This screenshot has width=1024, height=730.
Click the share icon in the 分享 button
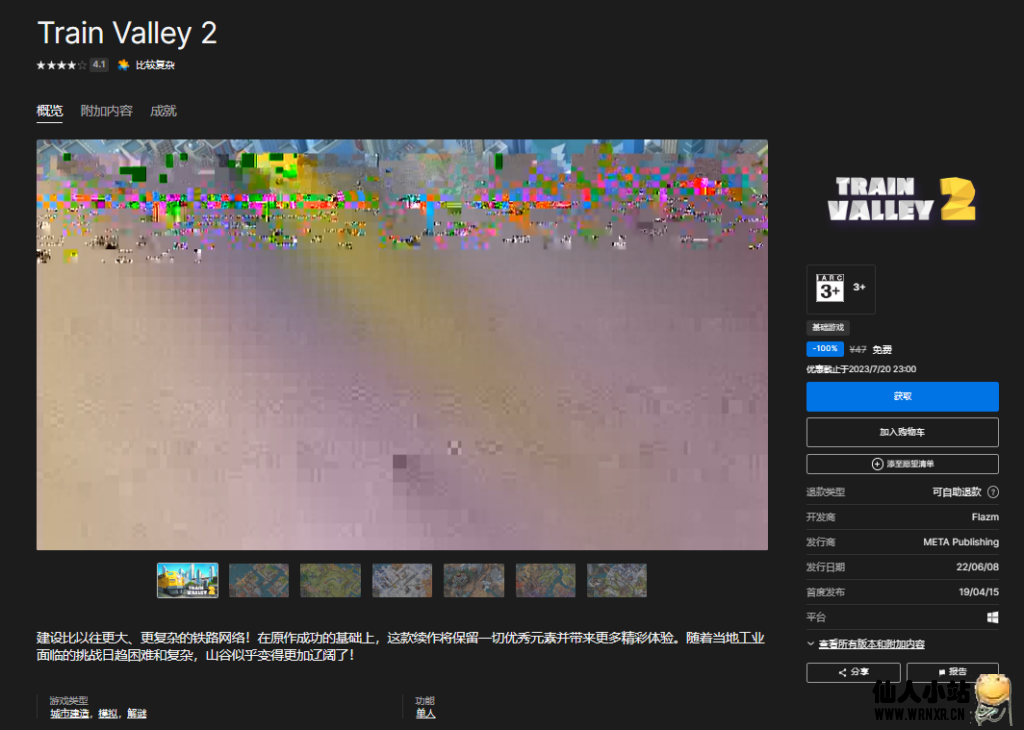842,672
